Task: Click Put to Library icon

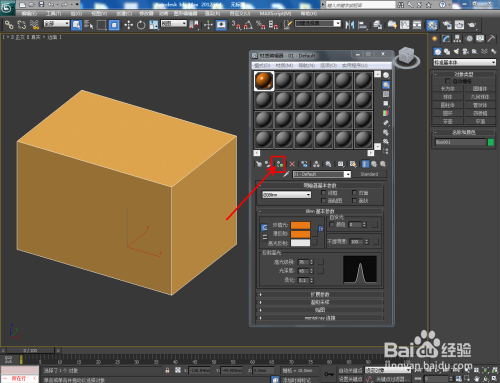Action: pos(328,164)
